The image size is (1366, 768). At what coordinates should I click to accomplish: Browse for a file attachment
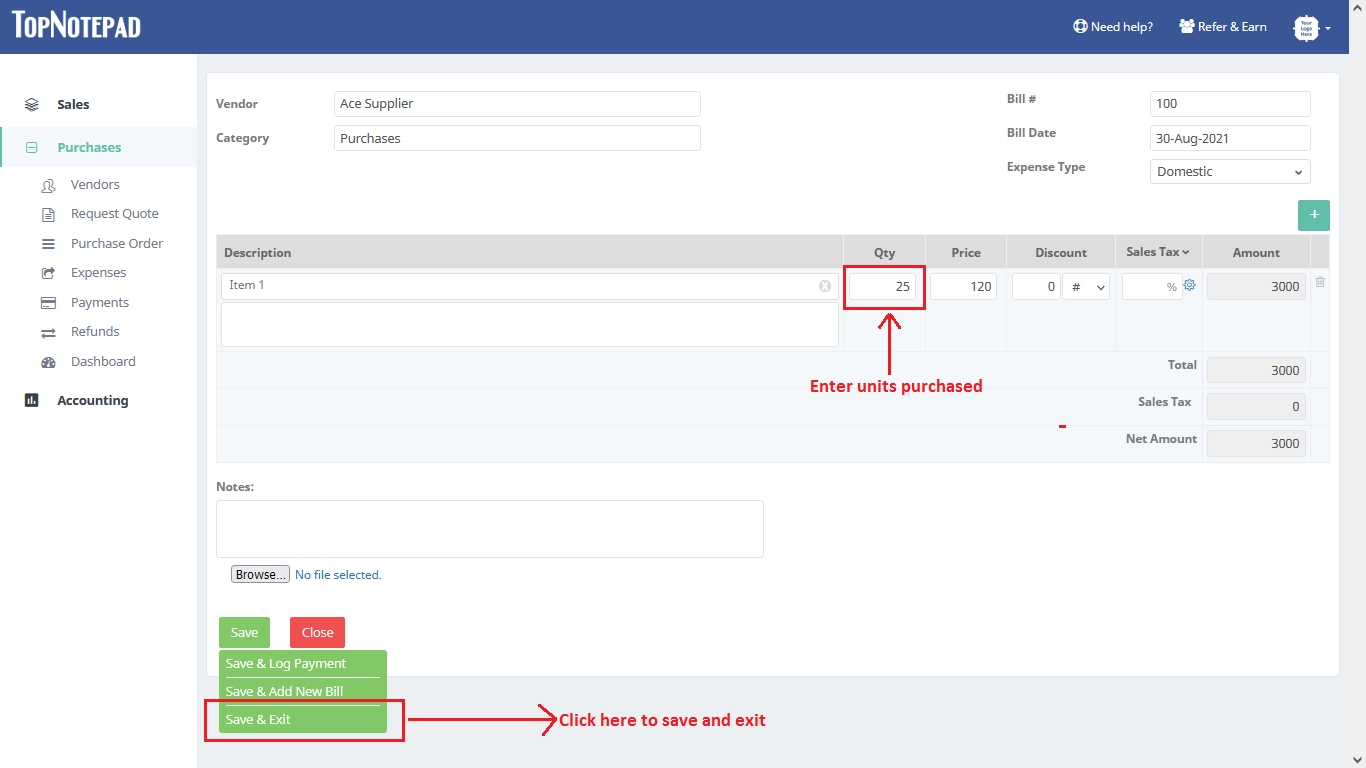click(x=259, y=574)
